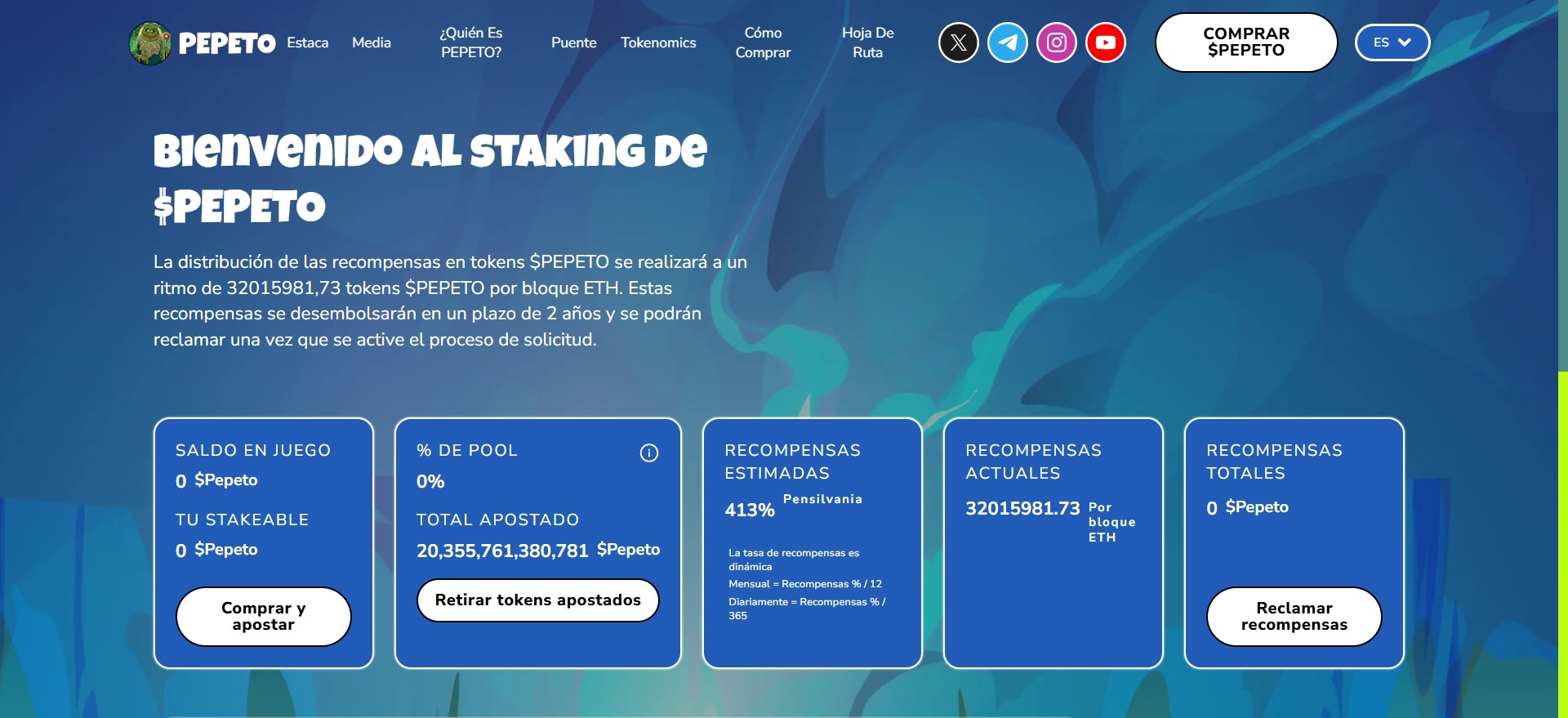This screenshot has height=718, width=1568.
Task: Select the 32015981.73 current rewards value
Action: 1022,508
